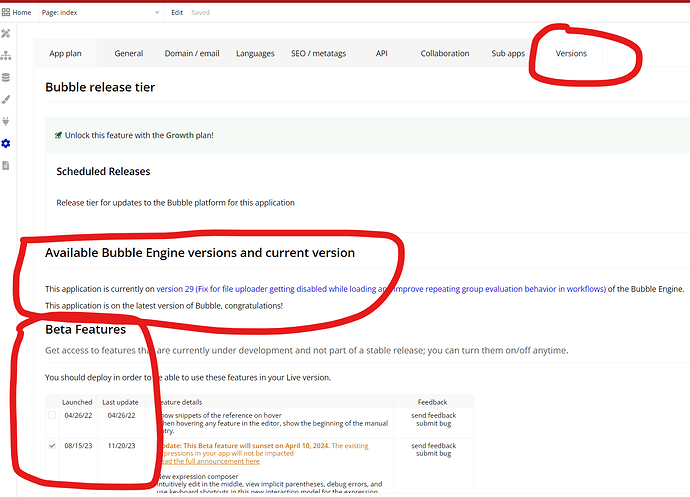The width and height of the screenshot is (690, 497).
Task: Enable the 04/26/22 beta feature checkbox
Action: click(x=52, y=415)
